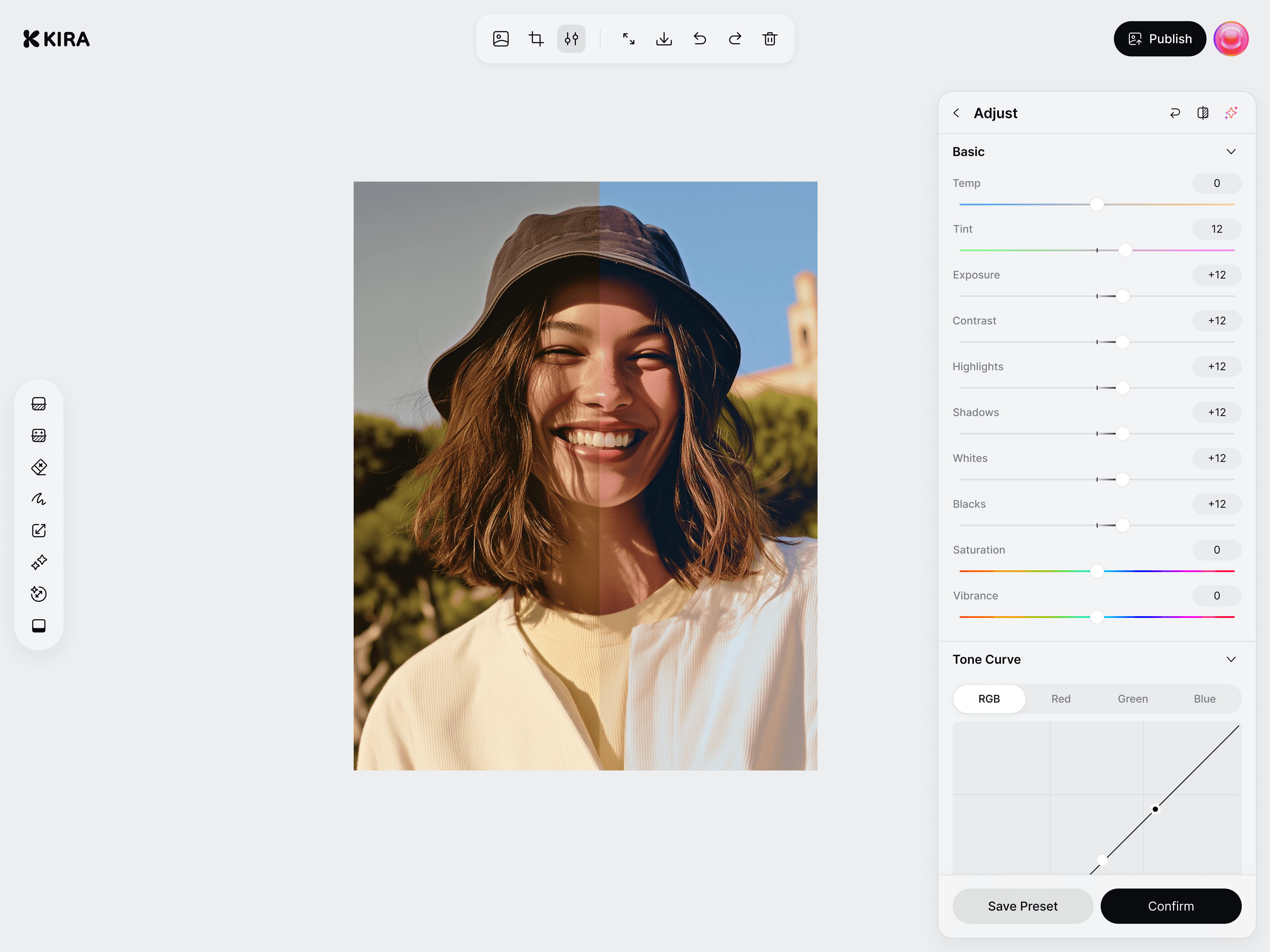Click the trash delete icon
This screenshot has height=952, width=1270.
coord(769,39)
